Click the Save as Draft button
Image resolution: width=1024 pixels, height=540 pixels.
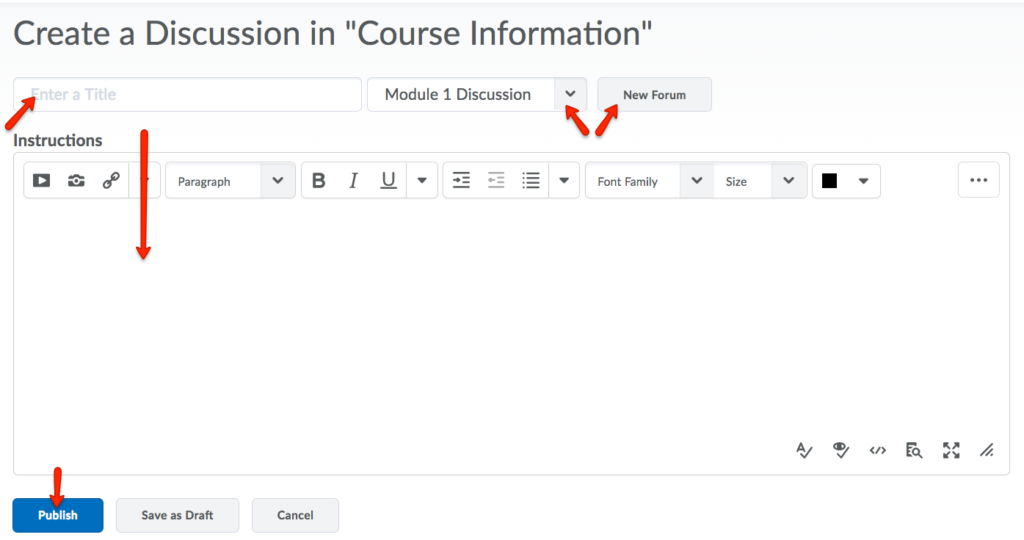[177, 515]
